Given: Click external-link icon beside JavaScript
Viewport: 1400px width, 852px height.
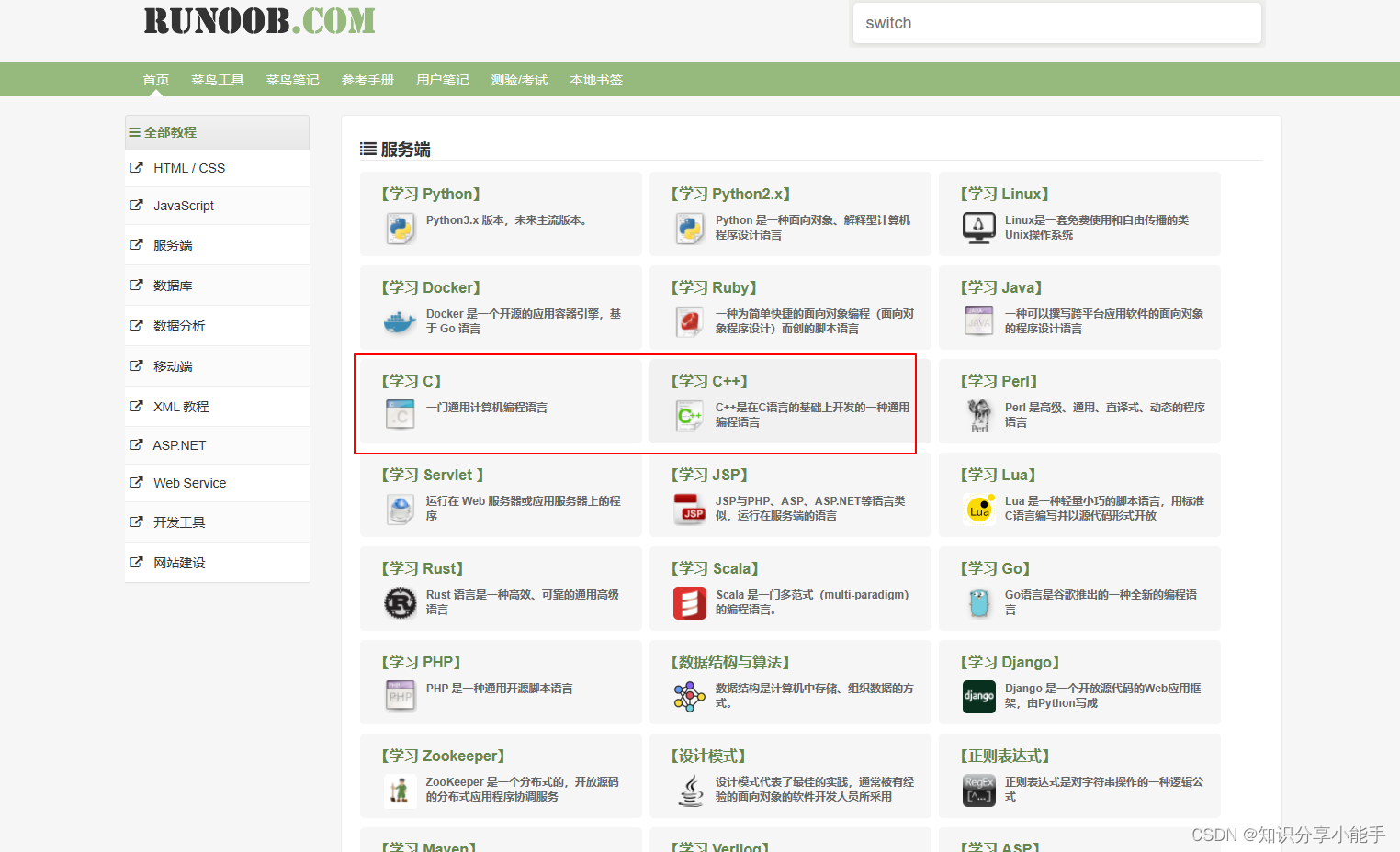Looking at the screenshot, I should click(x=136, y=205).
